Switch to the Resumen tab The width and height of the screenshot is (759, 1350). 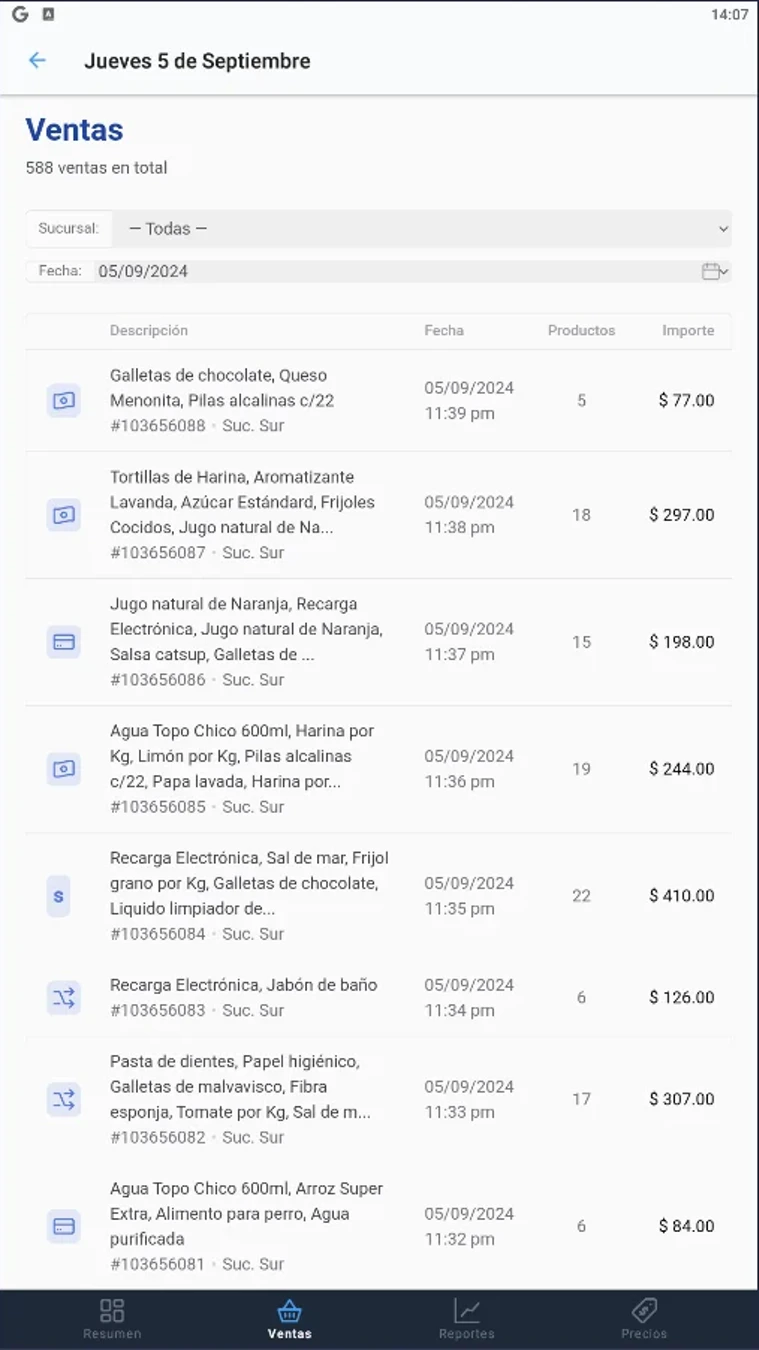tap(112, 1319)
